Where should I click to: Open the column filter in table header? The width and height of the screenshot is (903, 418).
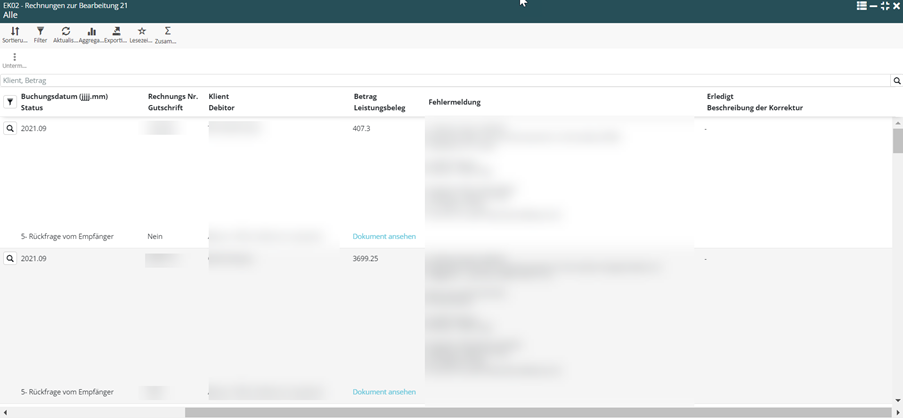(x=10, y=102)
